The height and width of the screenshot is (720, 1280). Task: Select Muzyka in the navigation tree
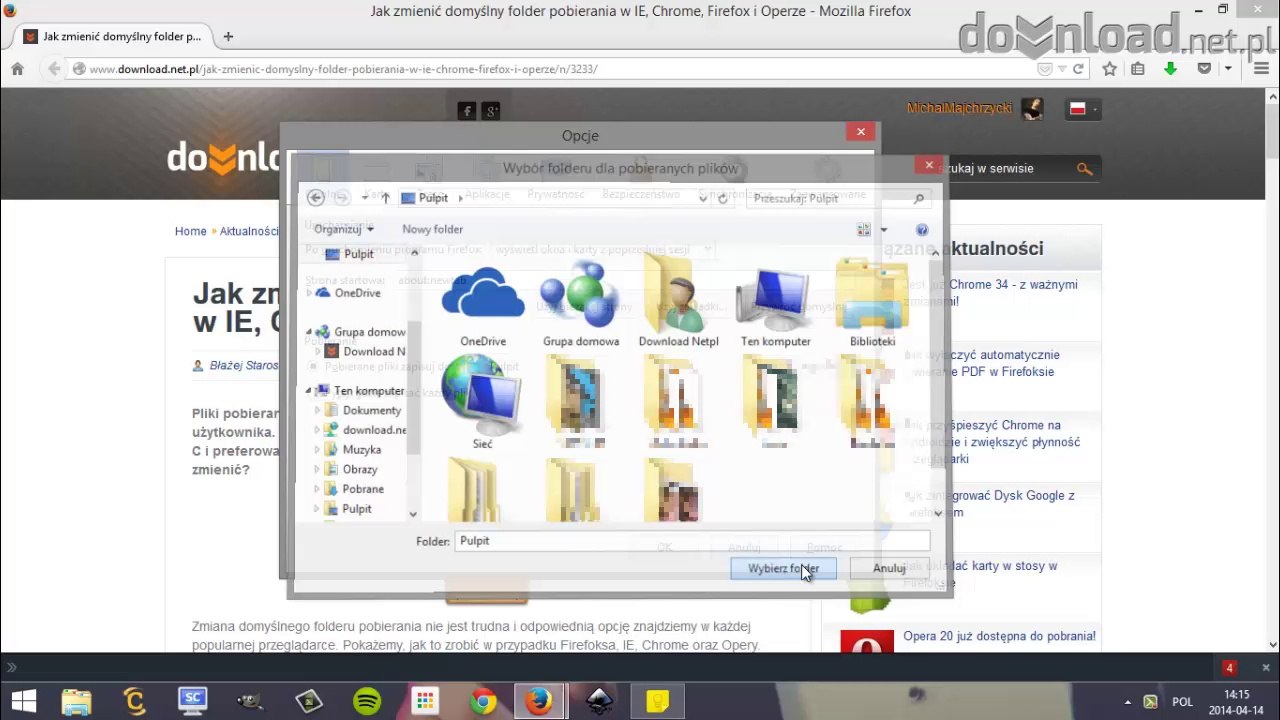click(362, 450)
